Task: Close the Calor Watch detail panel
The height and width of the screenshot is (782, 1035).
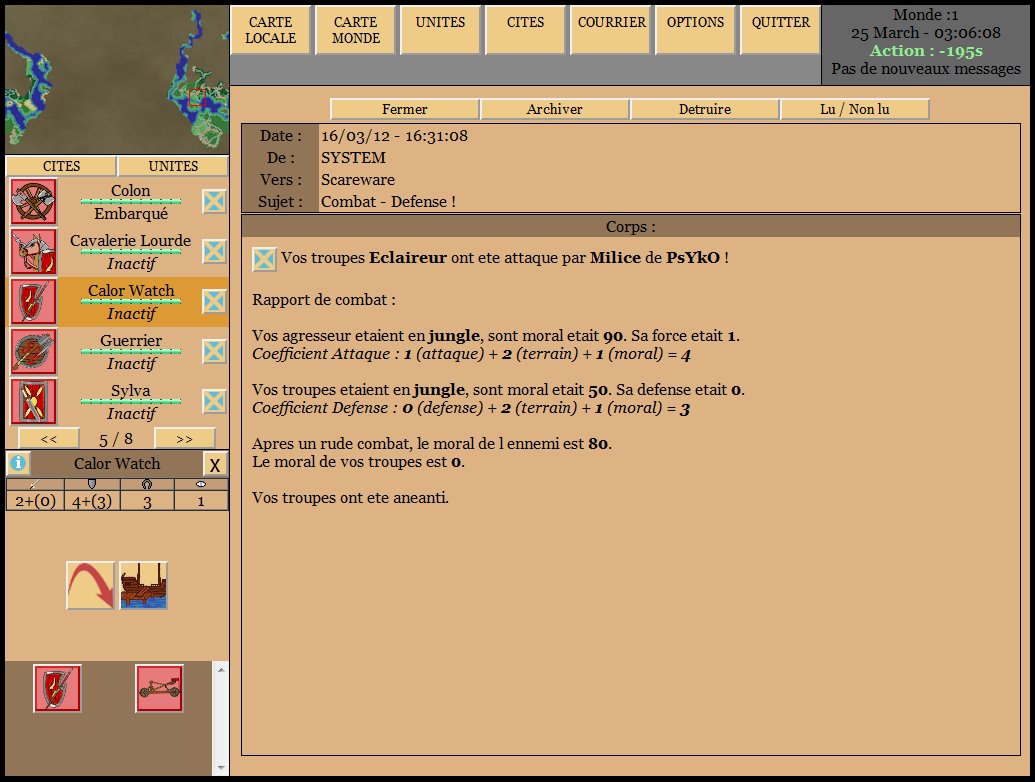Action: (215, 465)
